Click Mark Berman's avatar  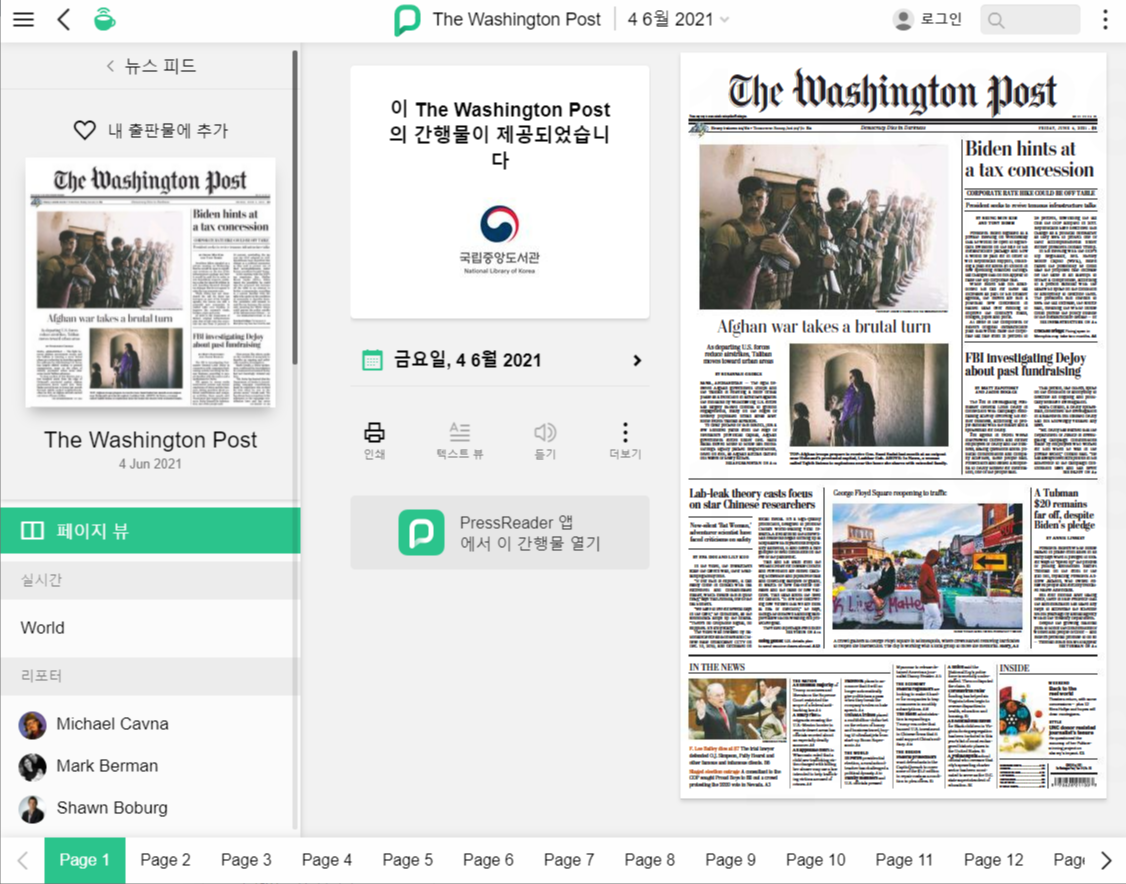(32, 767)
